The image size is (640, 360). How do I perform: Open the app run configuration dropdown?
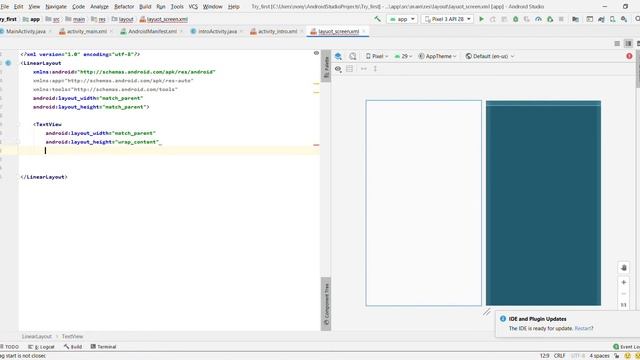click(x=402, y=19)
